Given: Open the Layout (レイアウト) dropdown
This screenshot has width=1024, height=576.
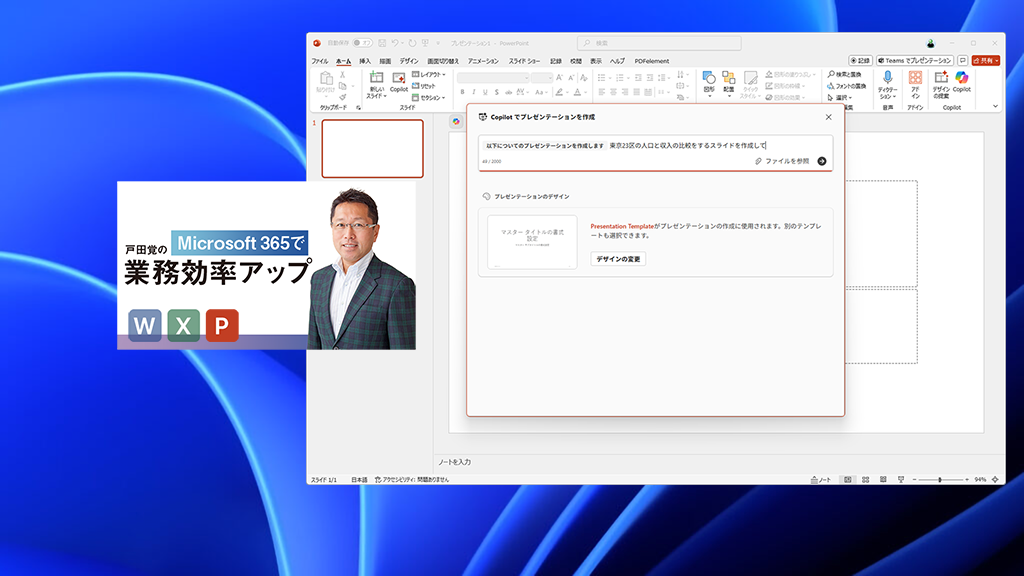Looking at the screenshot, I should tap(429, 74).
